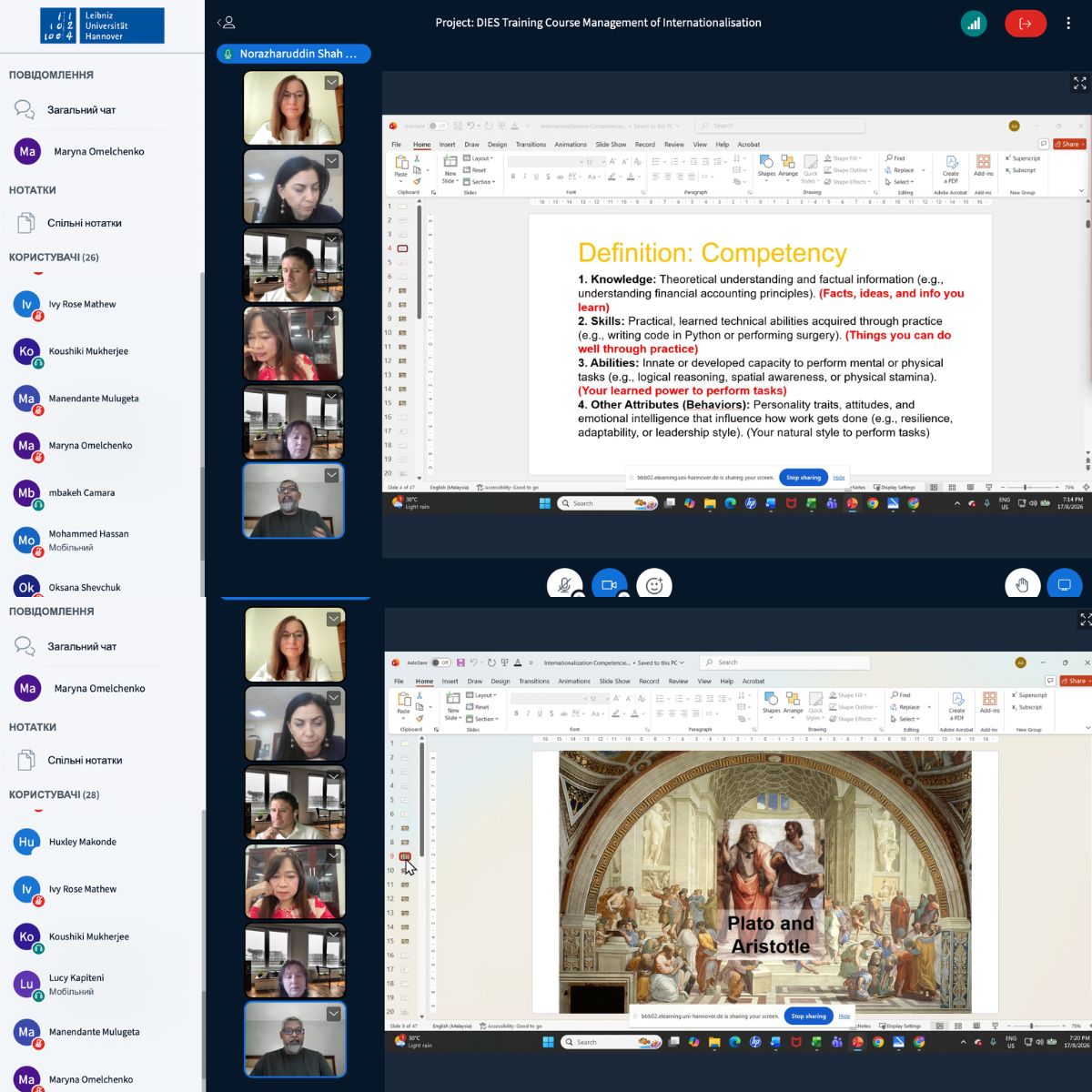The image size is (1092, 1092).
Task: Click Hide link below Plato and Aristotle slide
Action: tap(844, 1016)
